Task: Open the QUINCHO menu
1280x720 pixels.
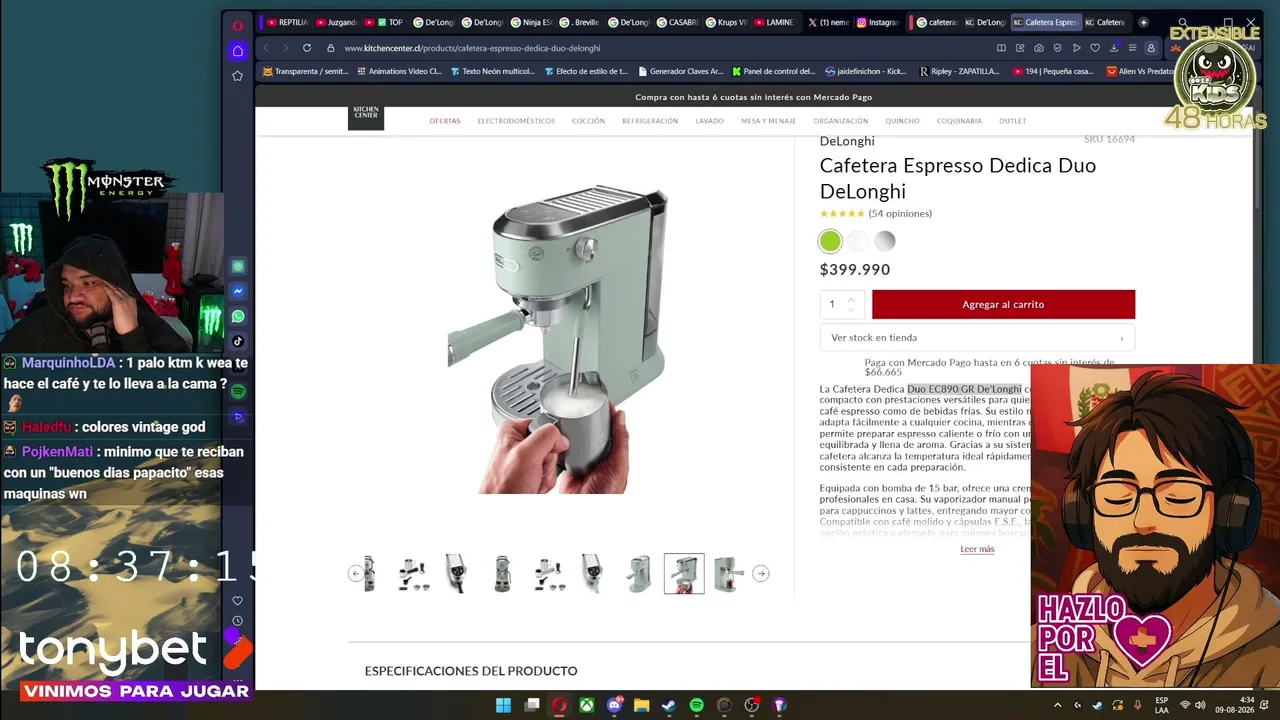Action: (902, 121)
